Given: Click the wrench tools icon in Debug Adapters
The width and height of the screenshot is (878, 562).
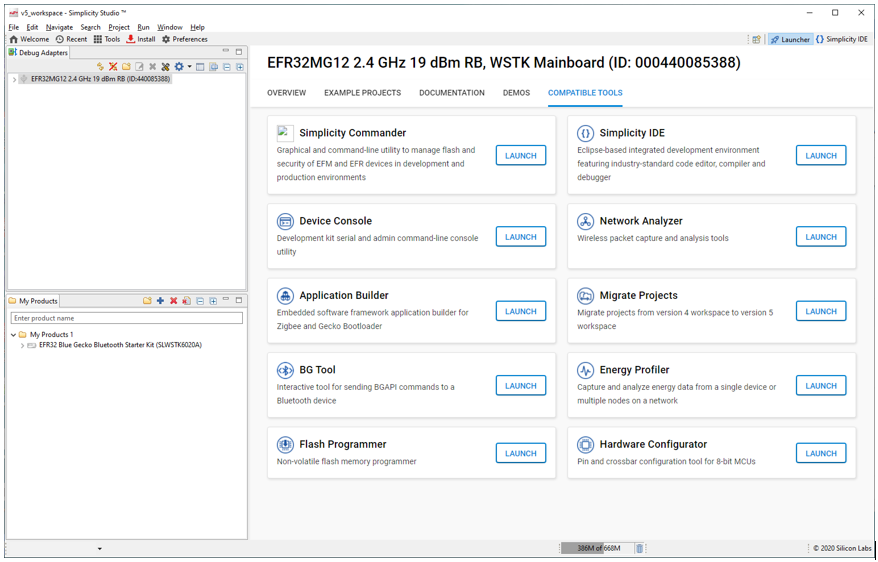Looking at the screenshot, I should 165,67.
